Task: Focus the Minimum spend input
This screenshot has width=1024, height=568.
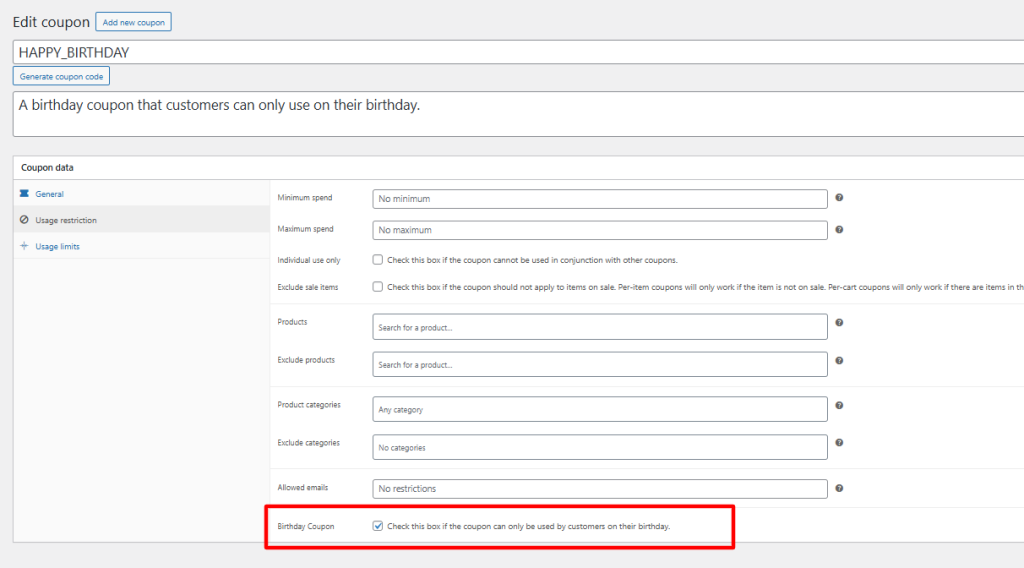Action: coord(600,199)
